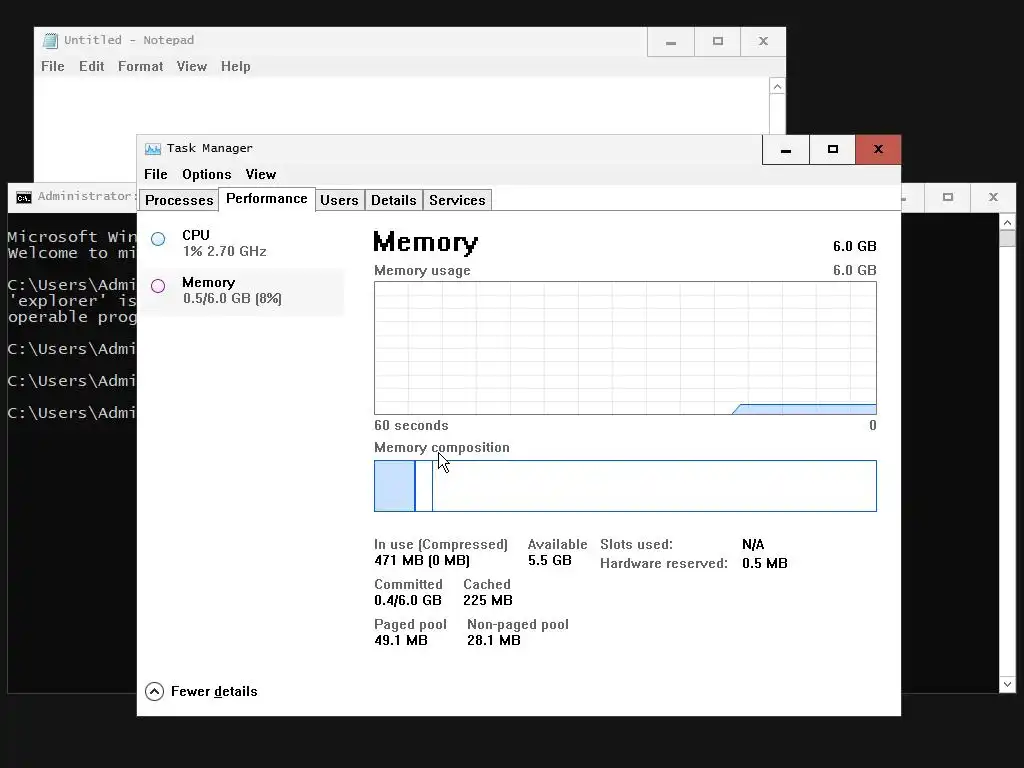1024x768 pixels.
Task: Switch to the Processes tab
Action: point(179,200)
